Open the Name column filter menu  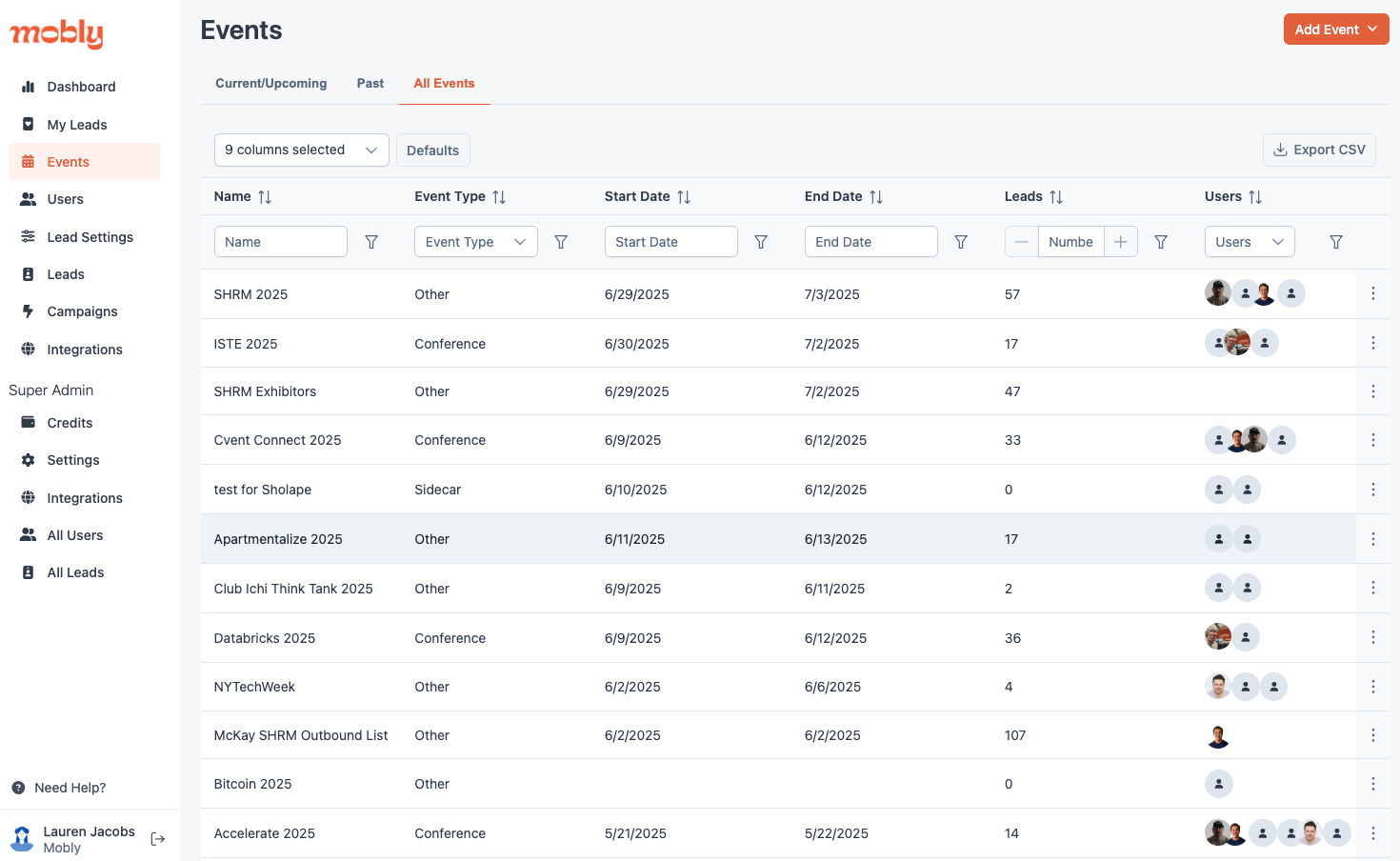[x=371, y=242]
